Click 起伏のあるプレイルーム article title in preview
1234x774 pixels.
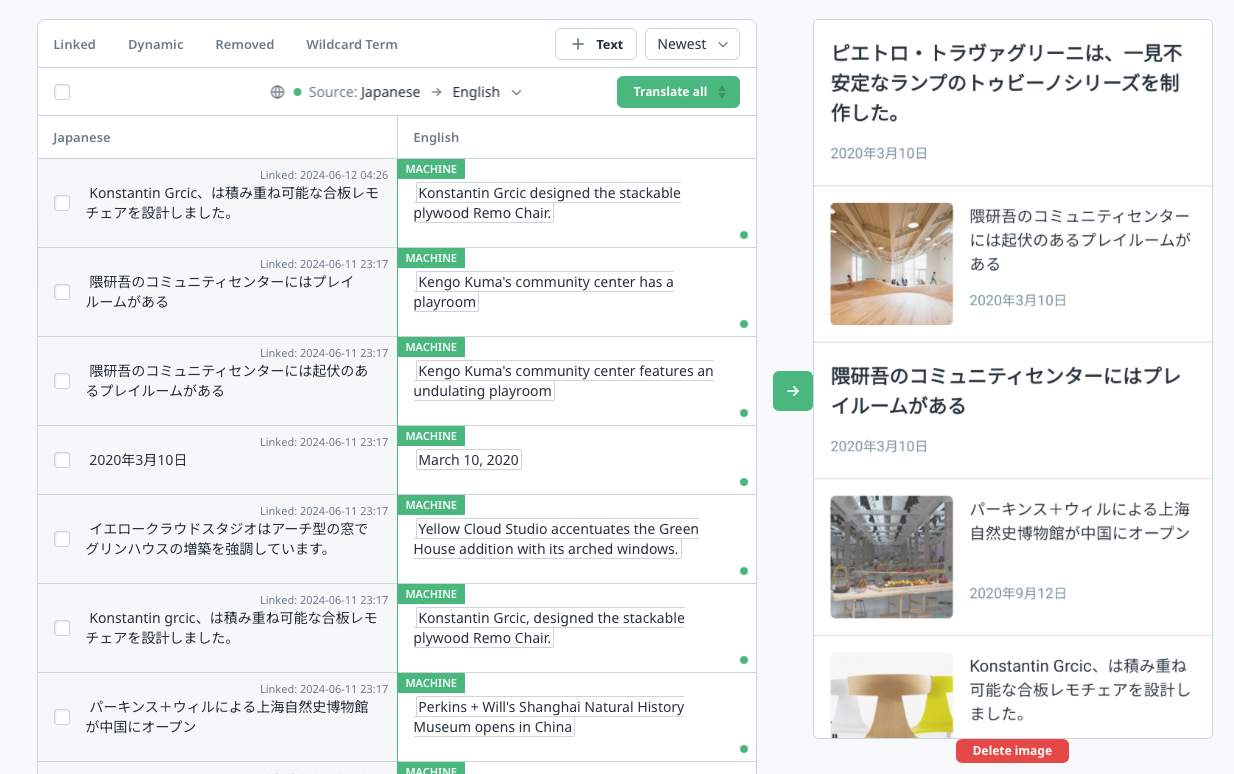tap(1080, 240)
